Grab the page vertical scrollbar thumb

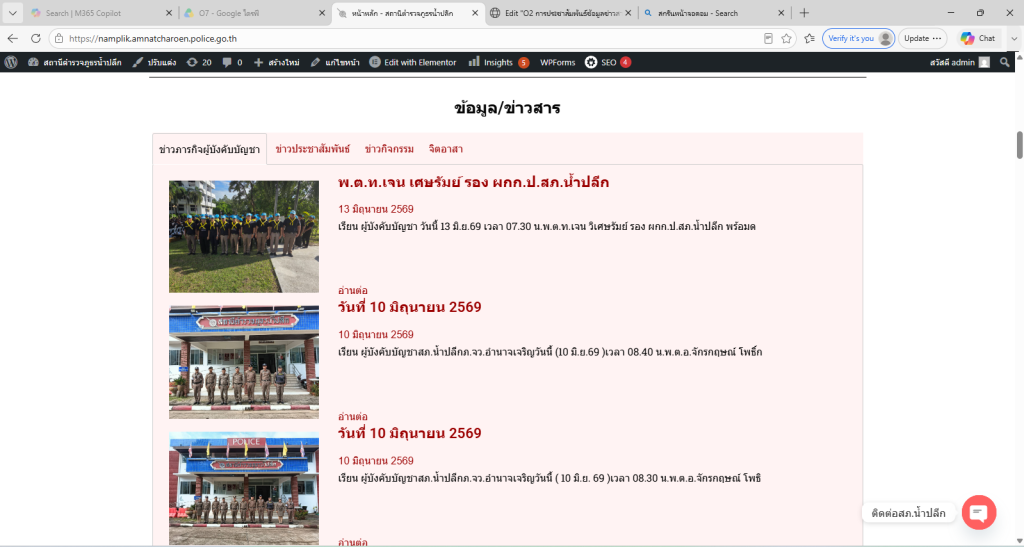coord(1019,145)
